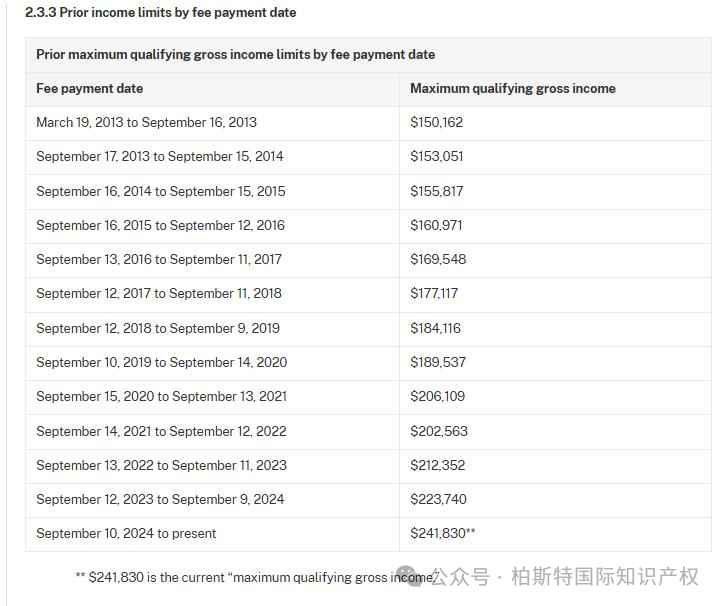Viewport: 722px width, 606px height.
Task: Click the $150,162 income value
Action: tap(436, 122)
